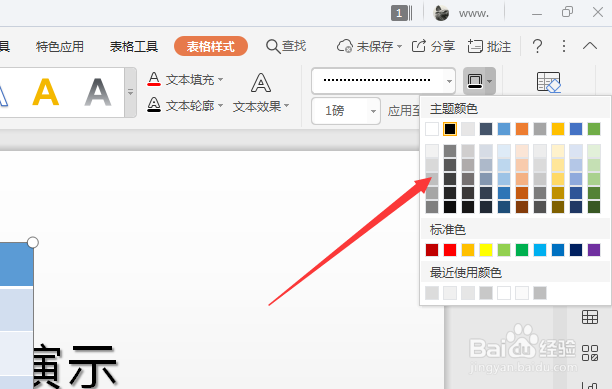Click the pen color border button

pos(475,81)
